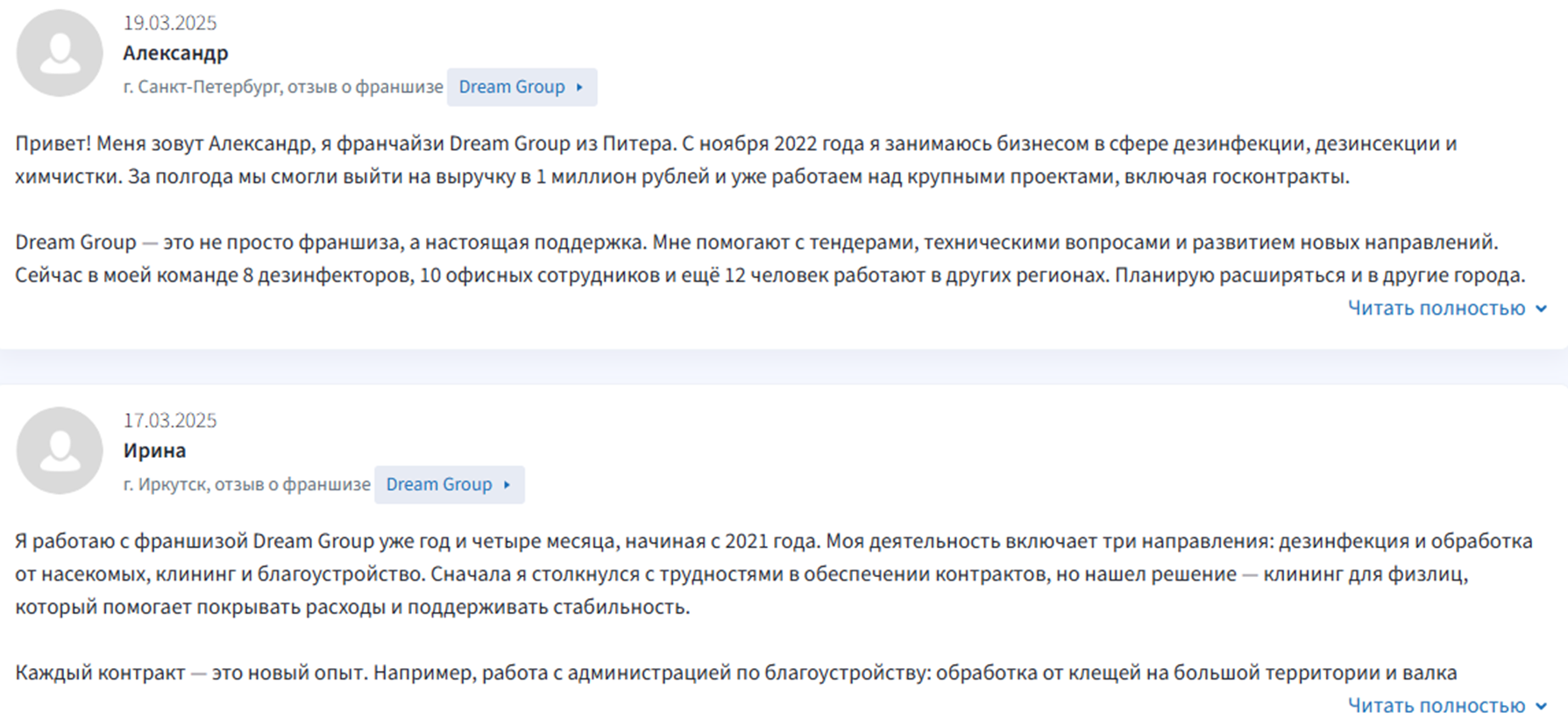Open Dream Group tag in Ирина's review
1568x720 pixels.
(449, 484)
